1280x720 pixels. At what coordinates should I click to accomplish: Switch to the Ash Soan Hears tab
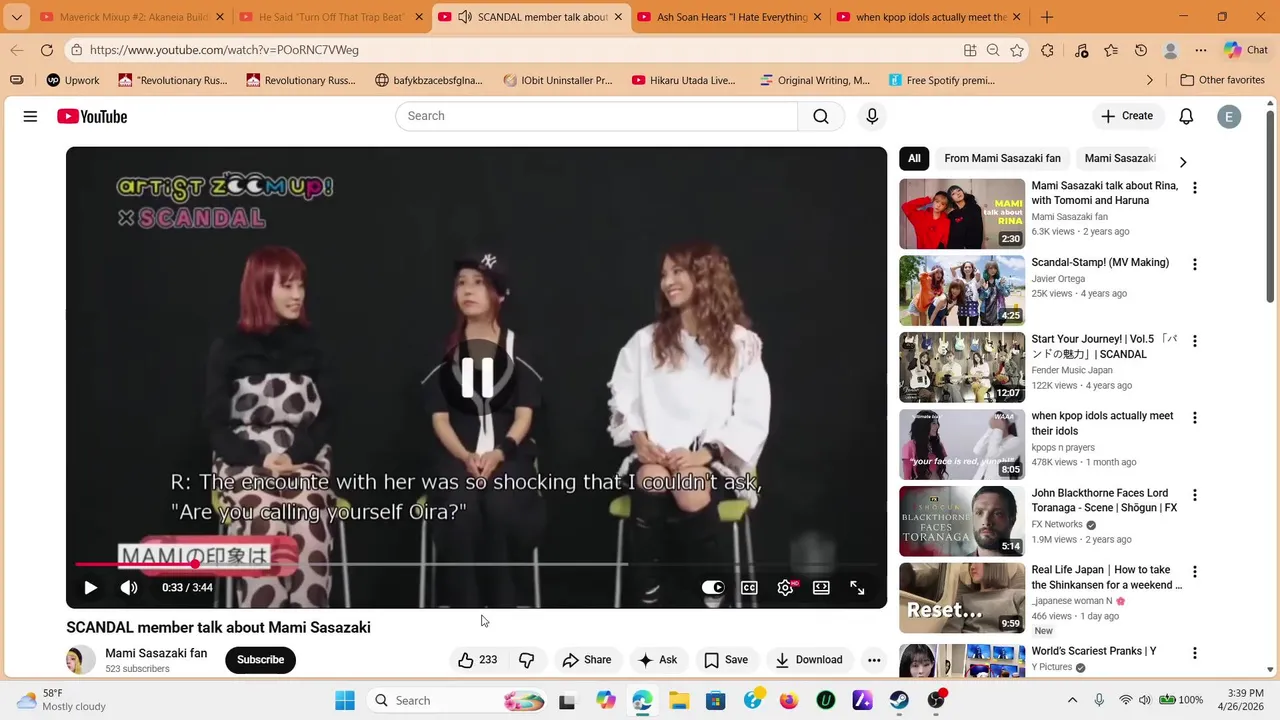(x=731, y=17)
